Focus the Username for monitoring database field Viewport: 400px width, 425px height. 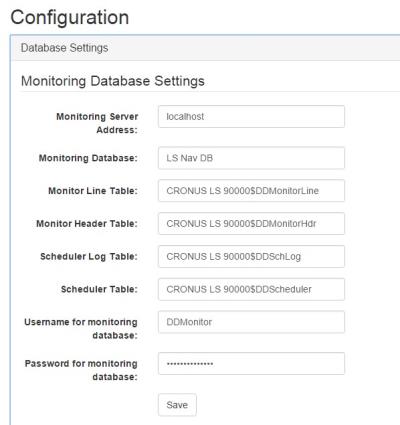click(251, 322)
